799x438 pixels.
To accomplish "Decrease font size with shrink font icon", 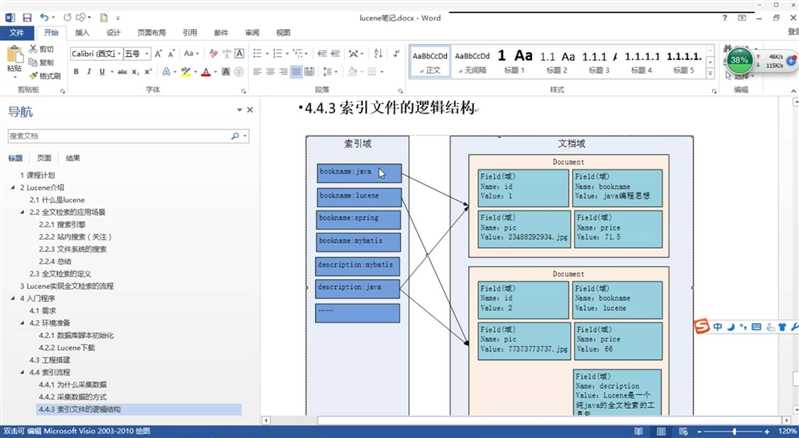I will point(171,53).
